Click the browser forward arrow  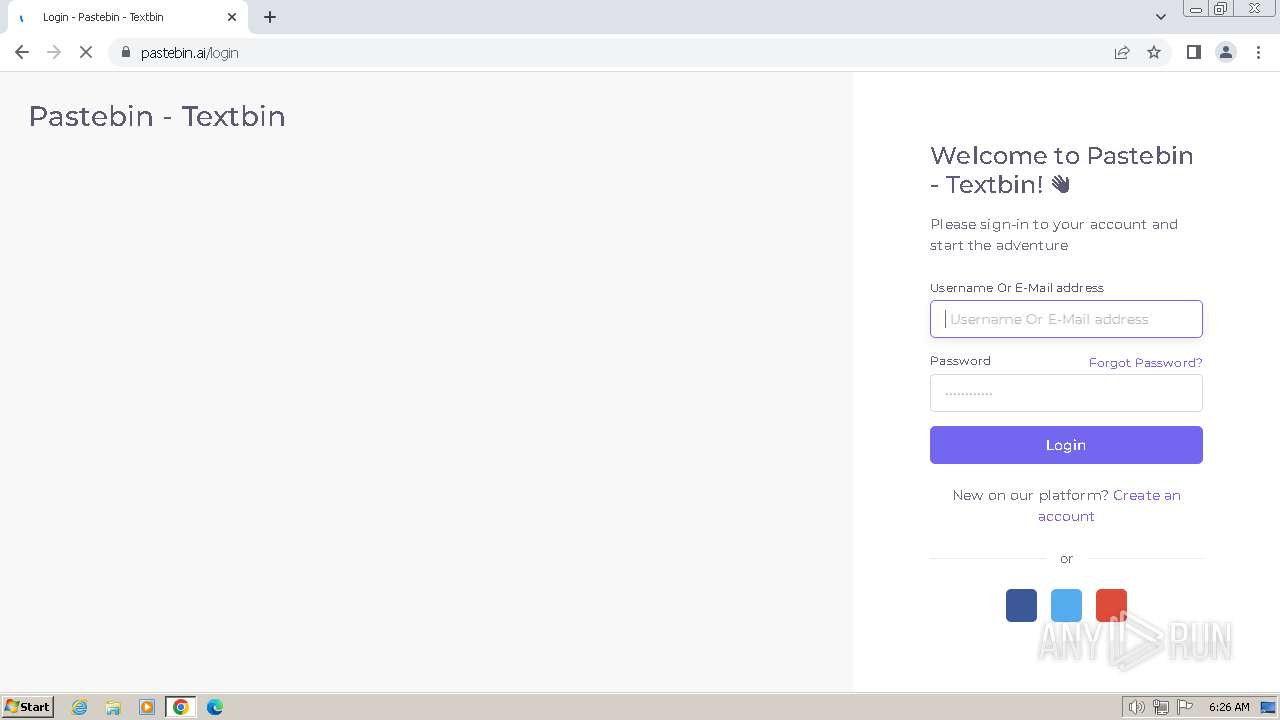pyautogui.click(x=54, y=52)
